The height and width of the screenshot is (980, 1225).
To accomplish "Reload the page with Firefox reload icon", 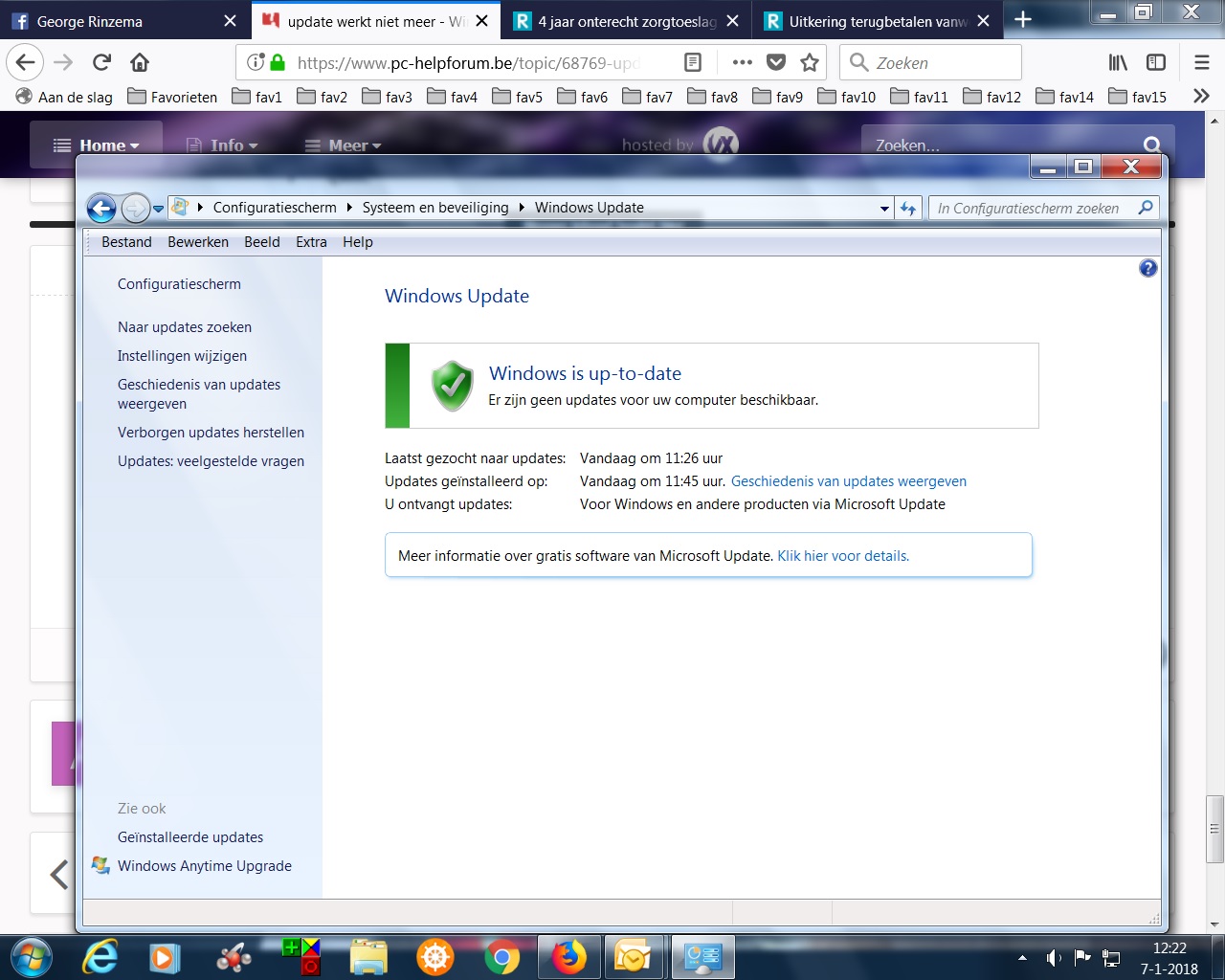I will click(x=101, y=63).
